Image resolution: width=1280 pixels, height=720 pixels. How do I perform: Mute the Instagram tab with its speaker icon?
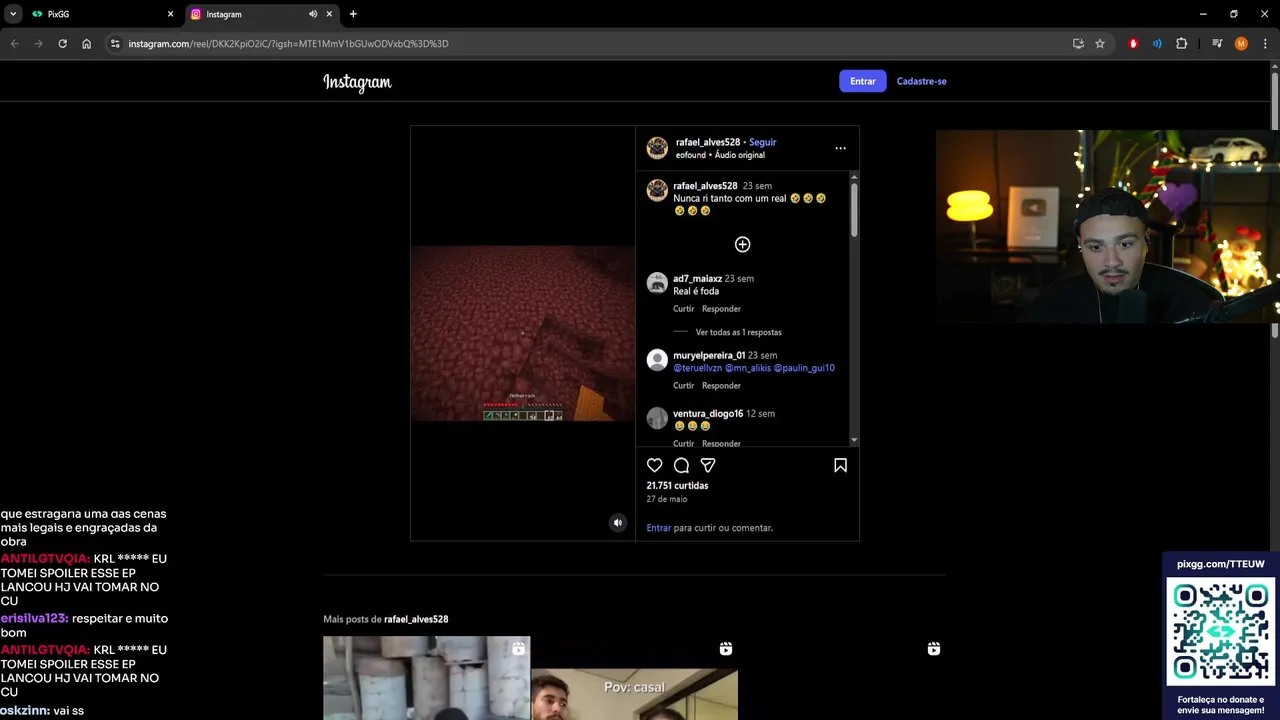[313, 14]
